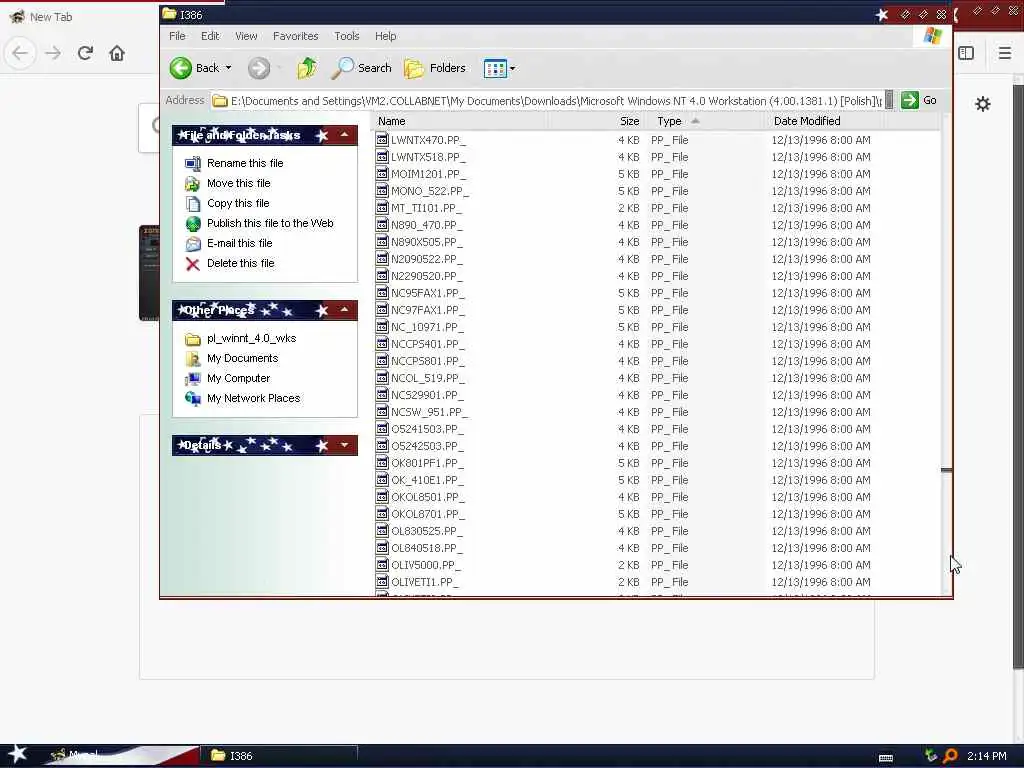
Task: Click the green Go arrow button
Action: pos(910,100)
